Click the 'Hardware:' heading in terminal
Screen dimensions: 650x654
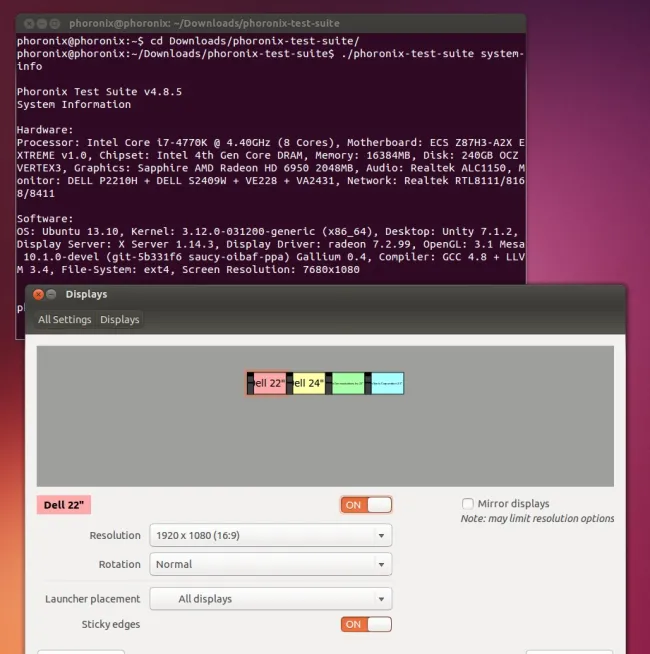(45, 130)
